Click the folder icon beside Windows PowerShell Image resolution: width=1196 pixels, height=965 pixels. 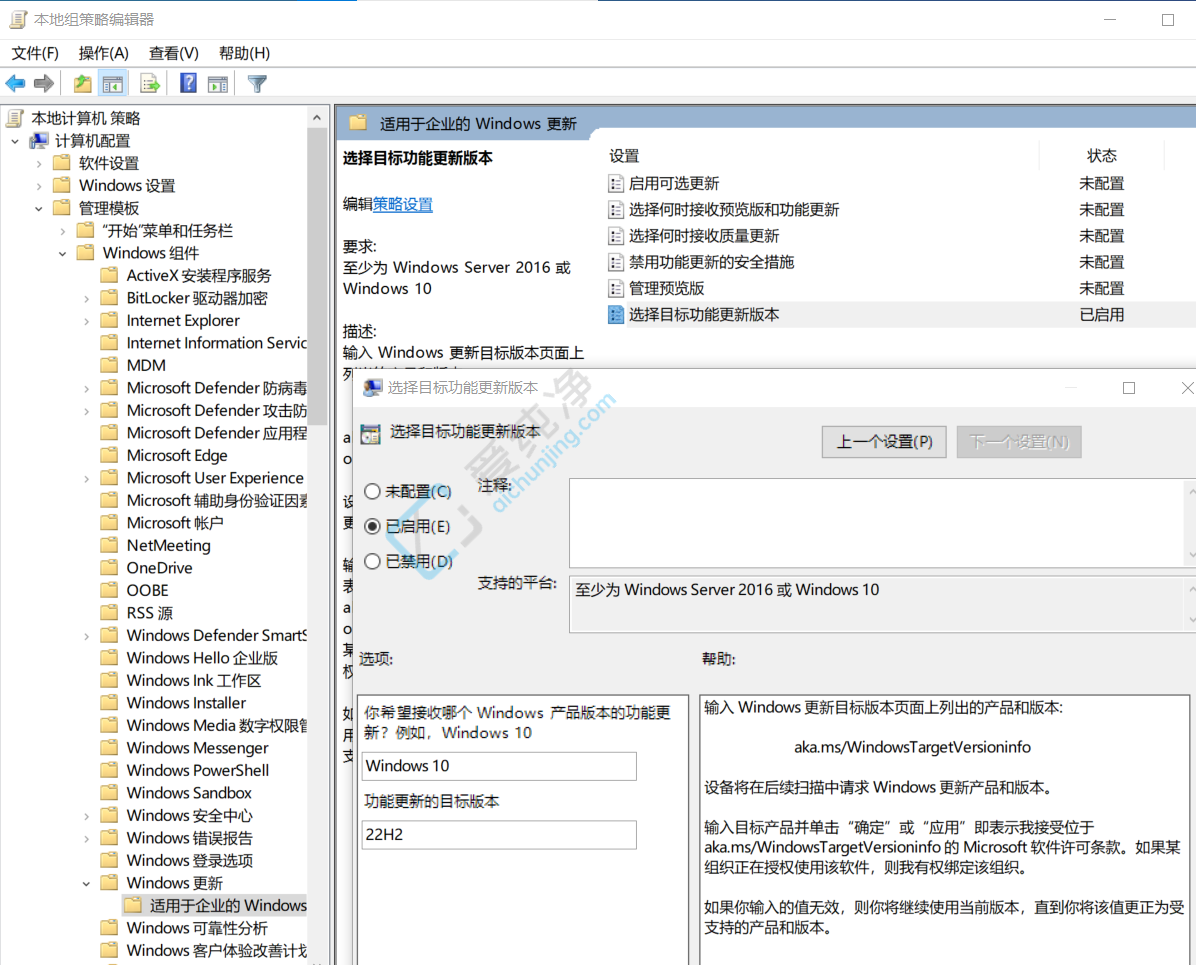[110, 770]
